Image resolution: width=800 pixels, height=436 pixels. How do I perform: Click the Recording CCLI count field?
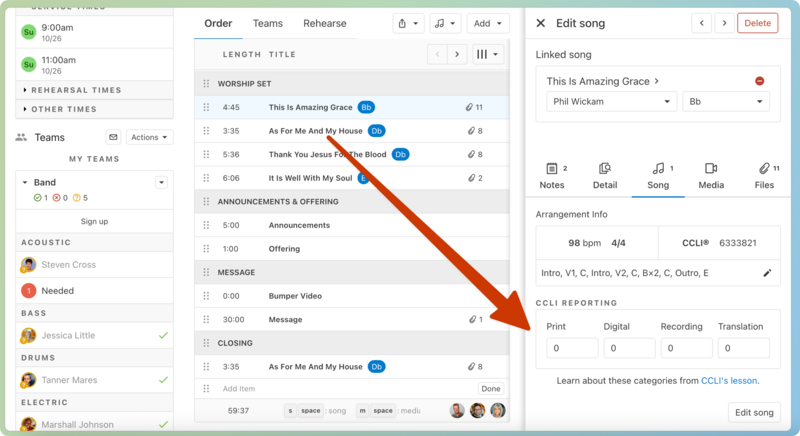click(686, 348)
